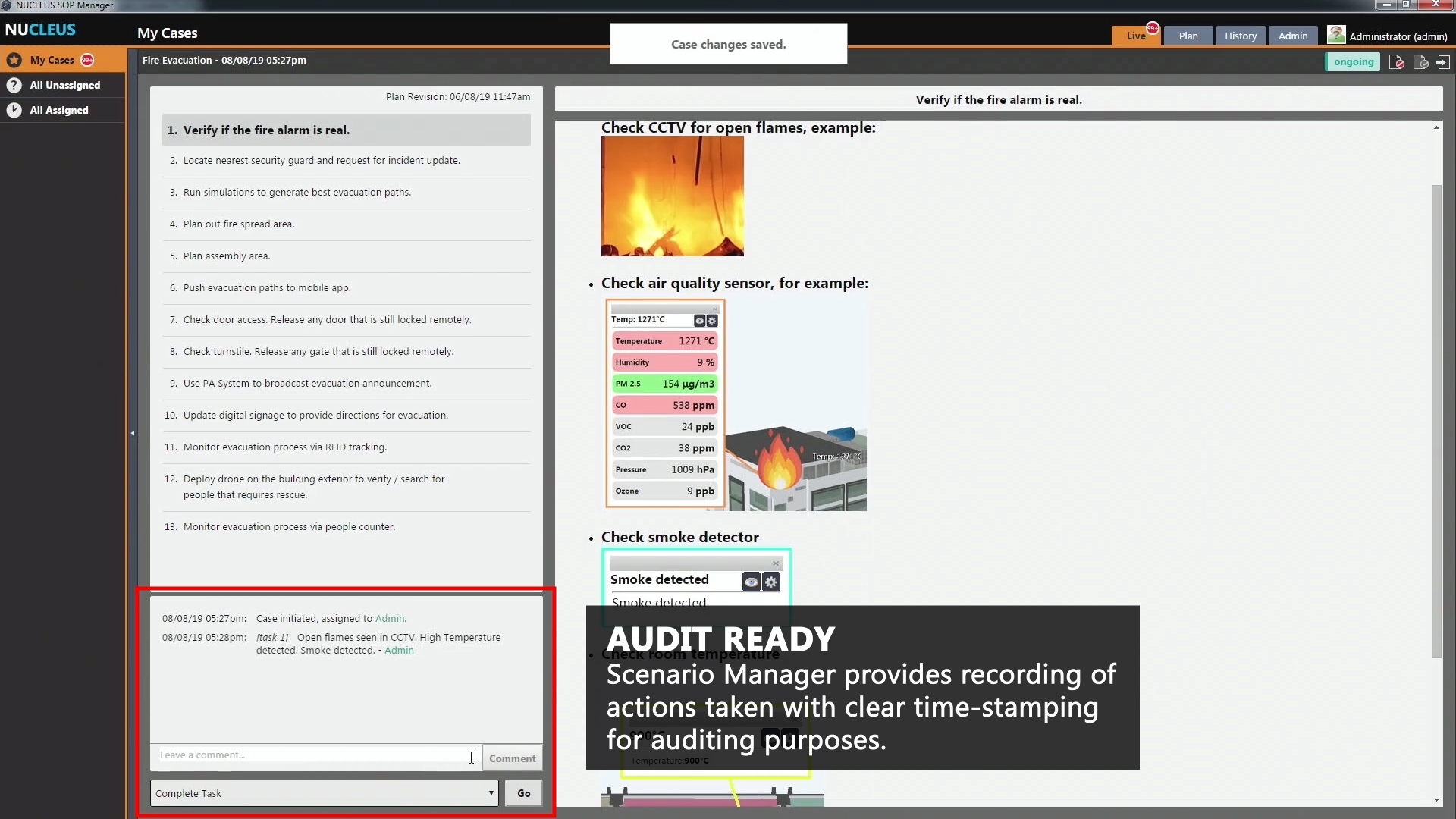Click the CCTV open flames example image
This screenshot has width=1456, height=819.
(672, 196)
